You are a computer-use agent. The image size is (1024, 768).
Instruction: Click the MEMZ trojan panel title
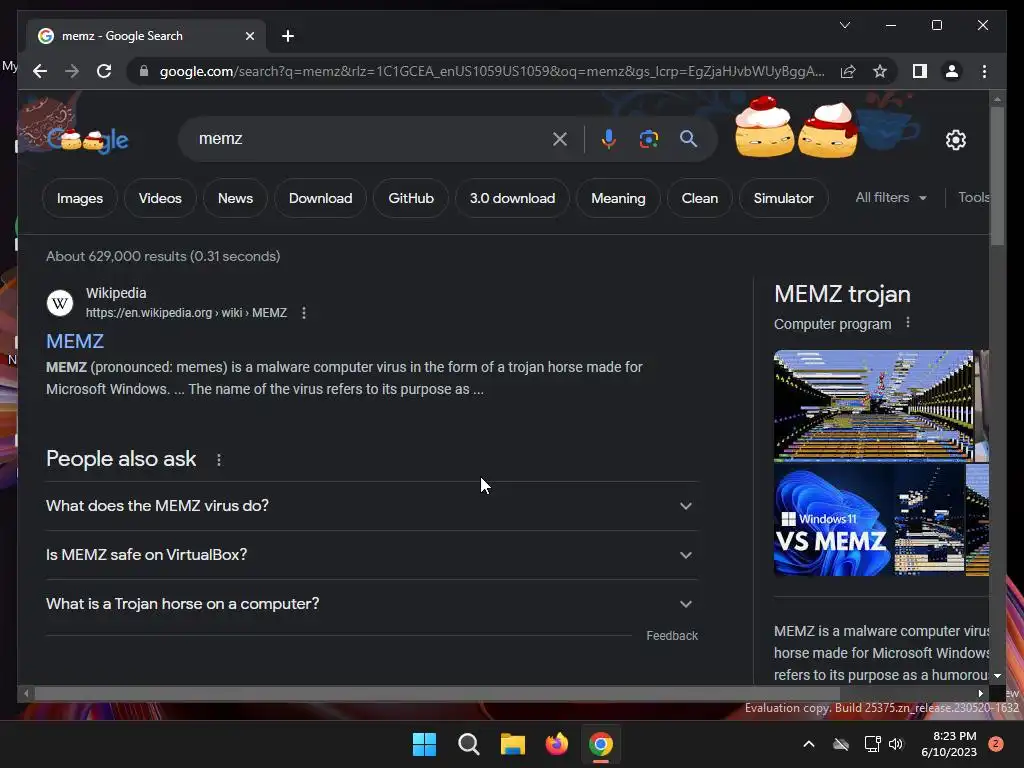click(x=842, y=294)
